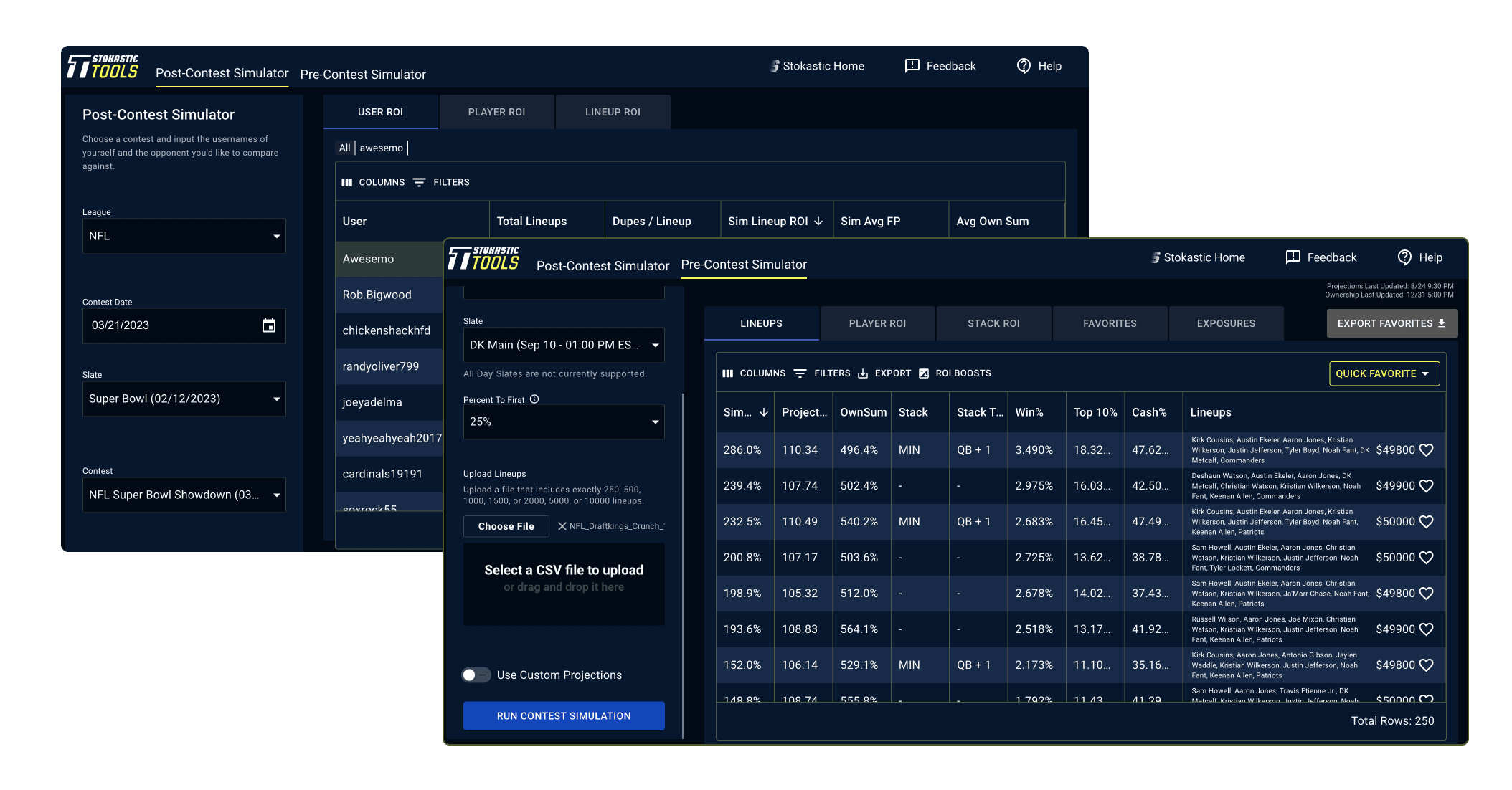This screenshot has height=790, width=1512.
Task: Favorite the 152.0% lineup heart icon
Action: click(x=1427, y=665)
